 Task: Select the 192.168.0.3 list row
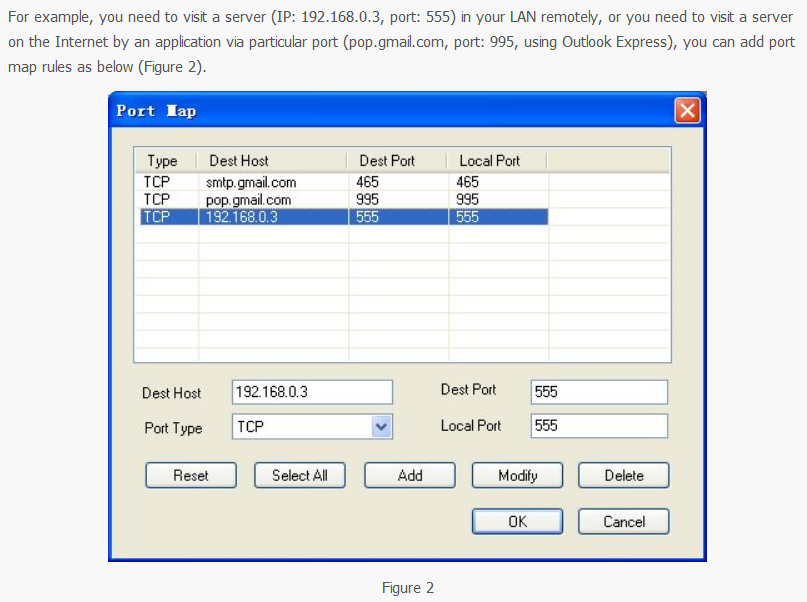point(344,217)
